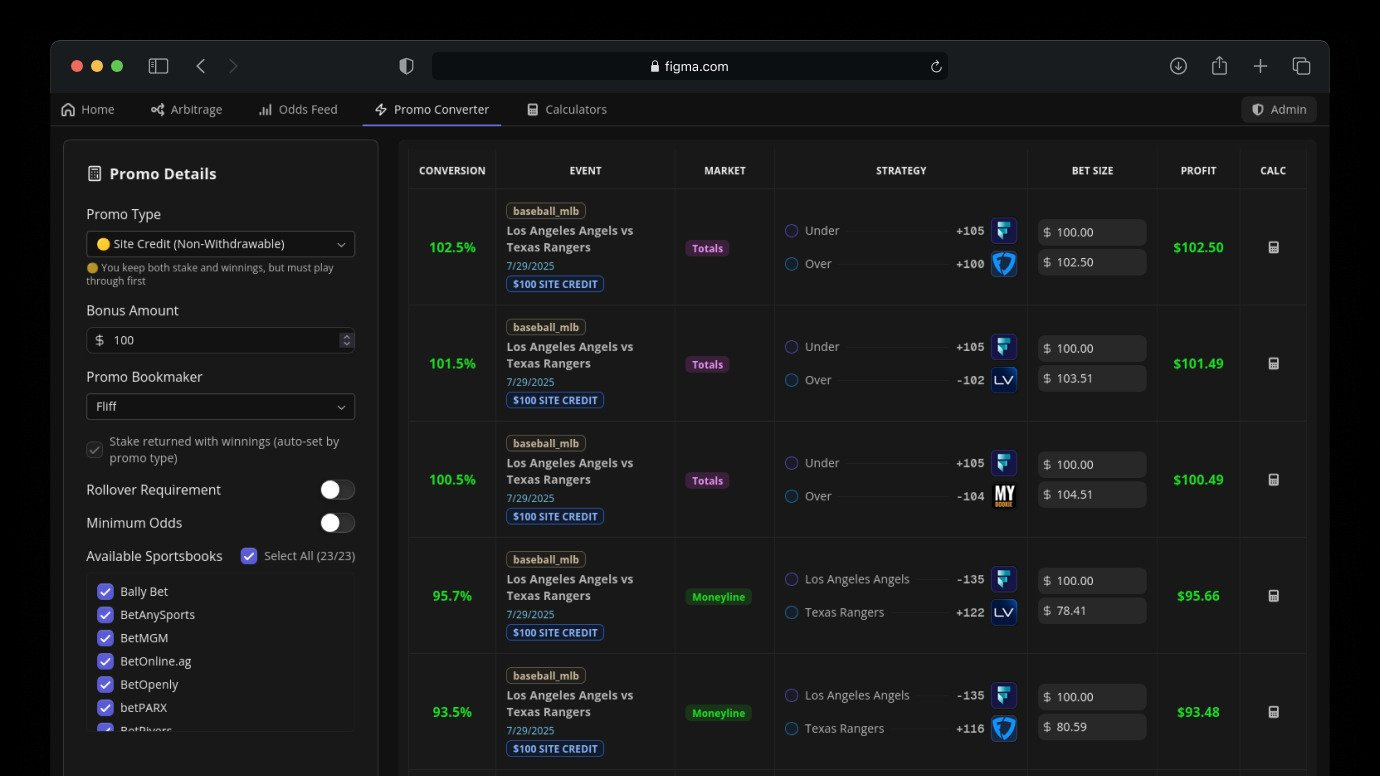
Task: Click the Fliff logo in the 93.5% row
Action: click(x=1004, y=695)
